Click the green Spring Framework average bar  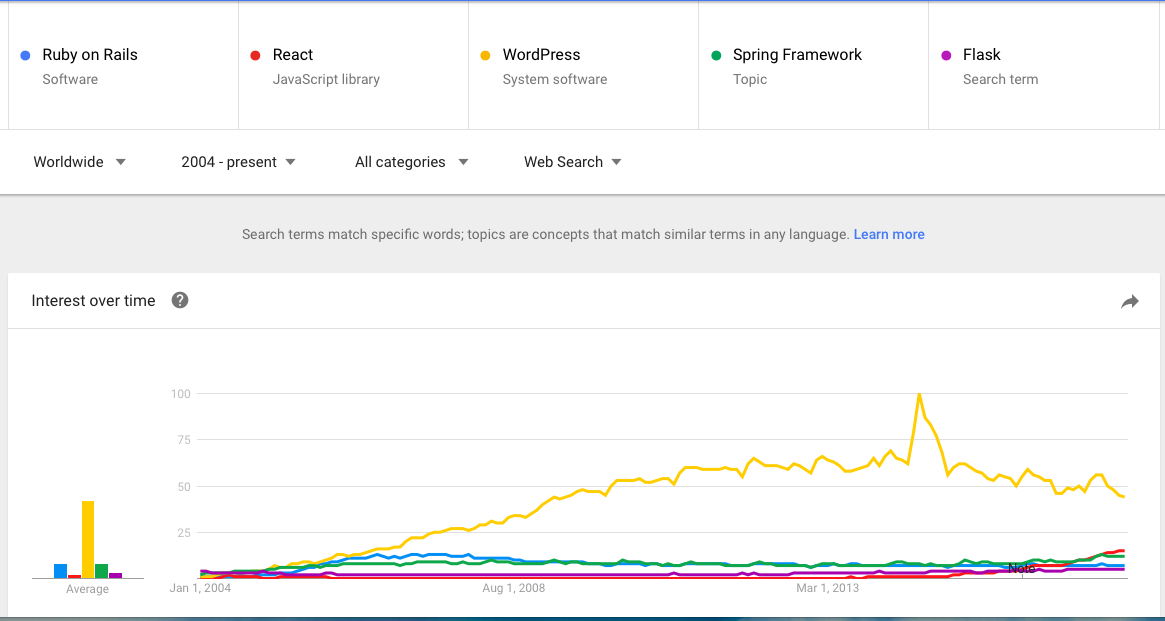[x=102, y=571]
